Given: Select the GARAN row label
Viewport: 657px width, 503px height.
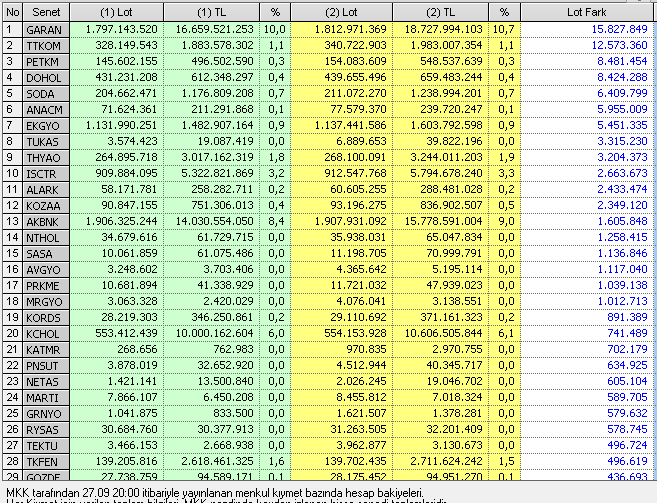Looking at the screenshot, I should click(46, 30).
